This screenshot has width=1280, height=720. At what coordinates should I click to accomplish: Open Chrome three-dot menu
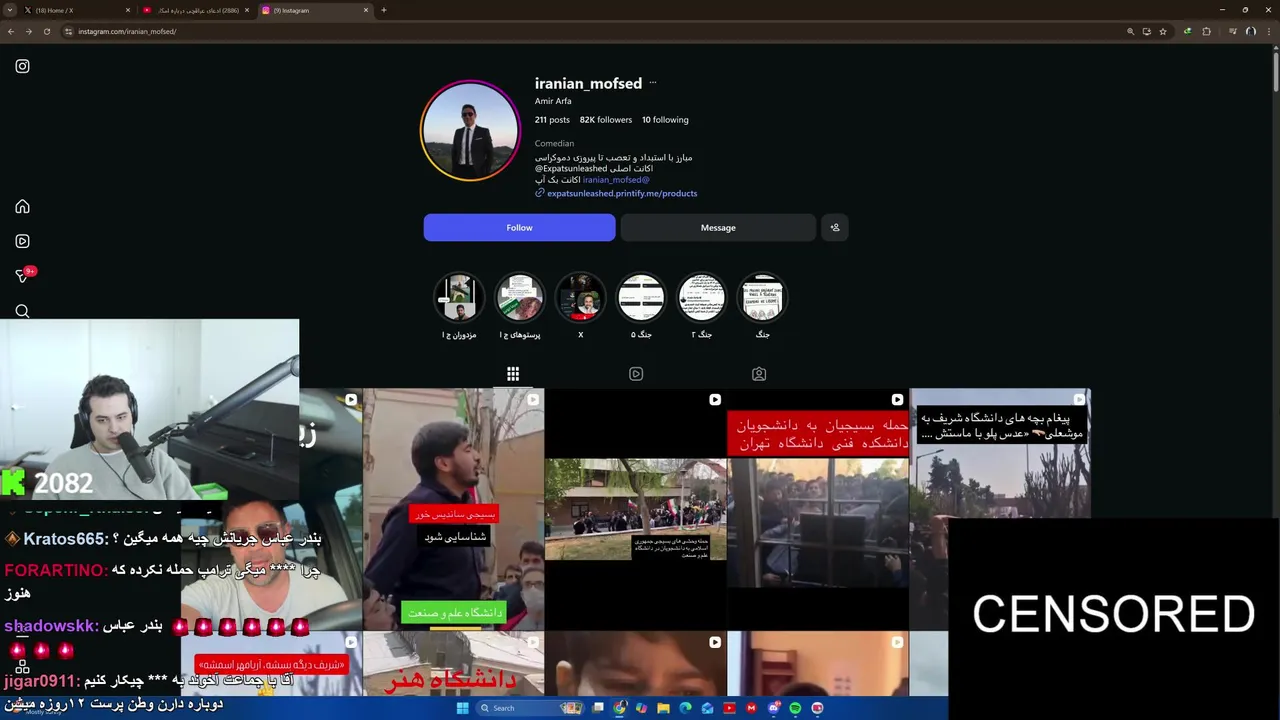(1268, 31)
